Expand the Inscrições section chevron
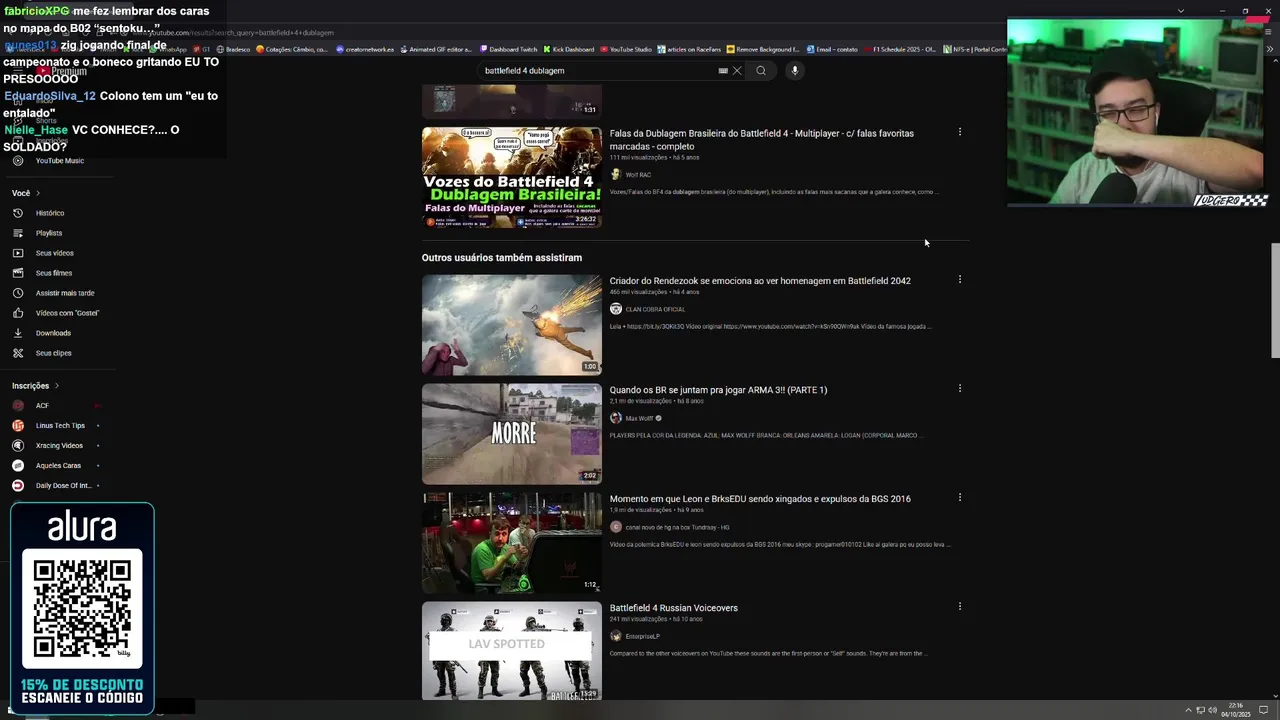Image resolution: width=1280 pixels, height=720 pixels. tap(57, 386)
